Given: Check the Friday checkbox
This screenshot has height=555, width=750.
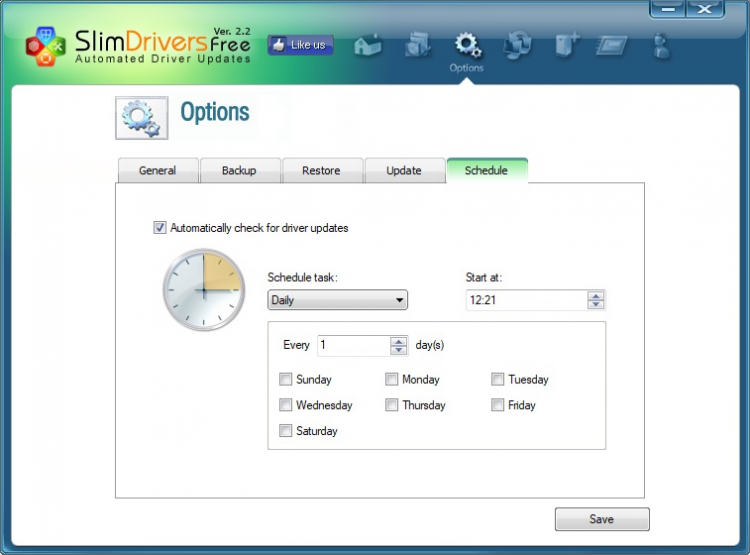Looking at the screenshot, I should [x=497, y=405].
